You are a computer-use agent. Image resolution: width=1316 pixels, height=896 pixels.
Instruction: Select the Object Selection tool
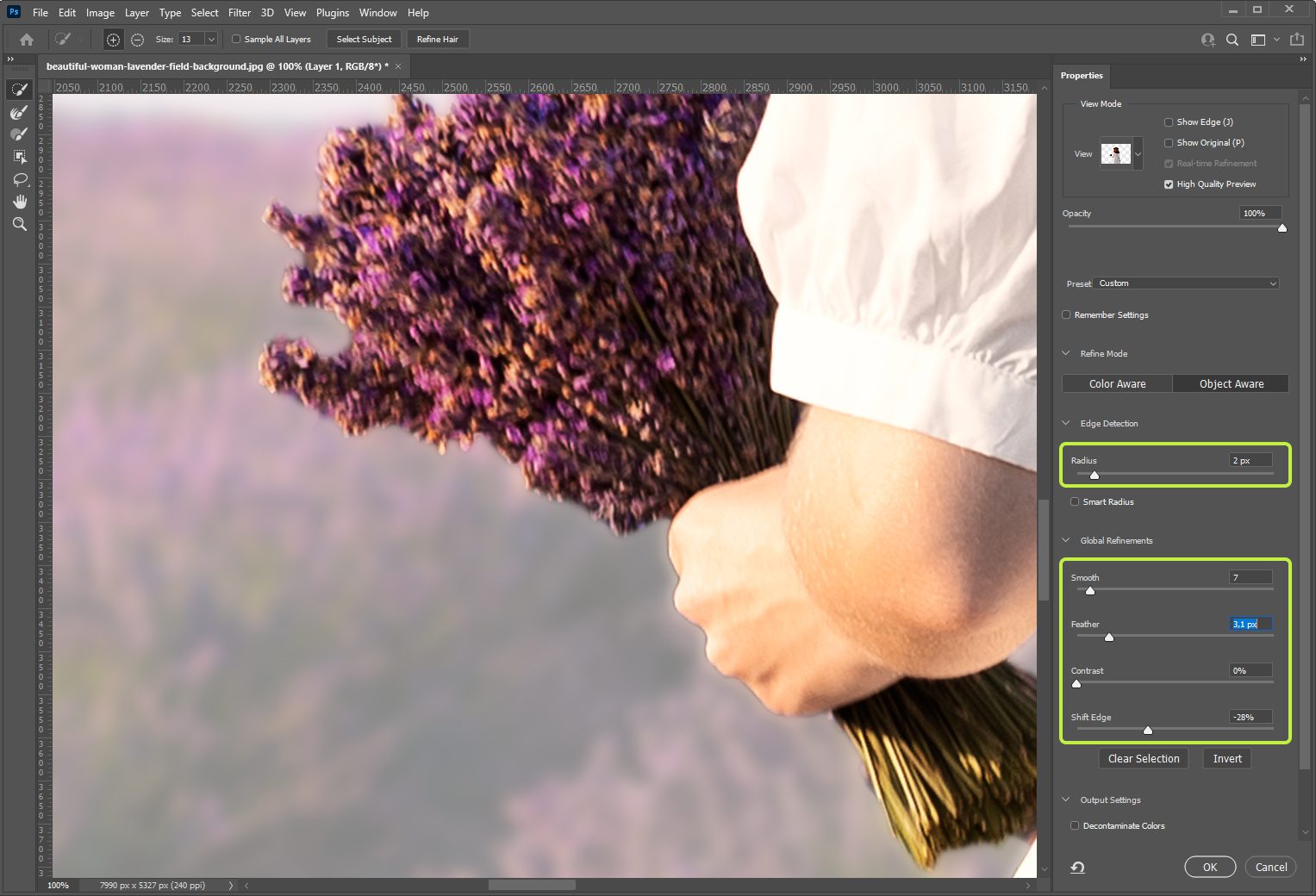[x=19, y=157]
